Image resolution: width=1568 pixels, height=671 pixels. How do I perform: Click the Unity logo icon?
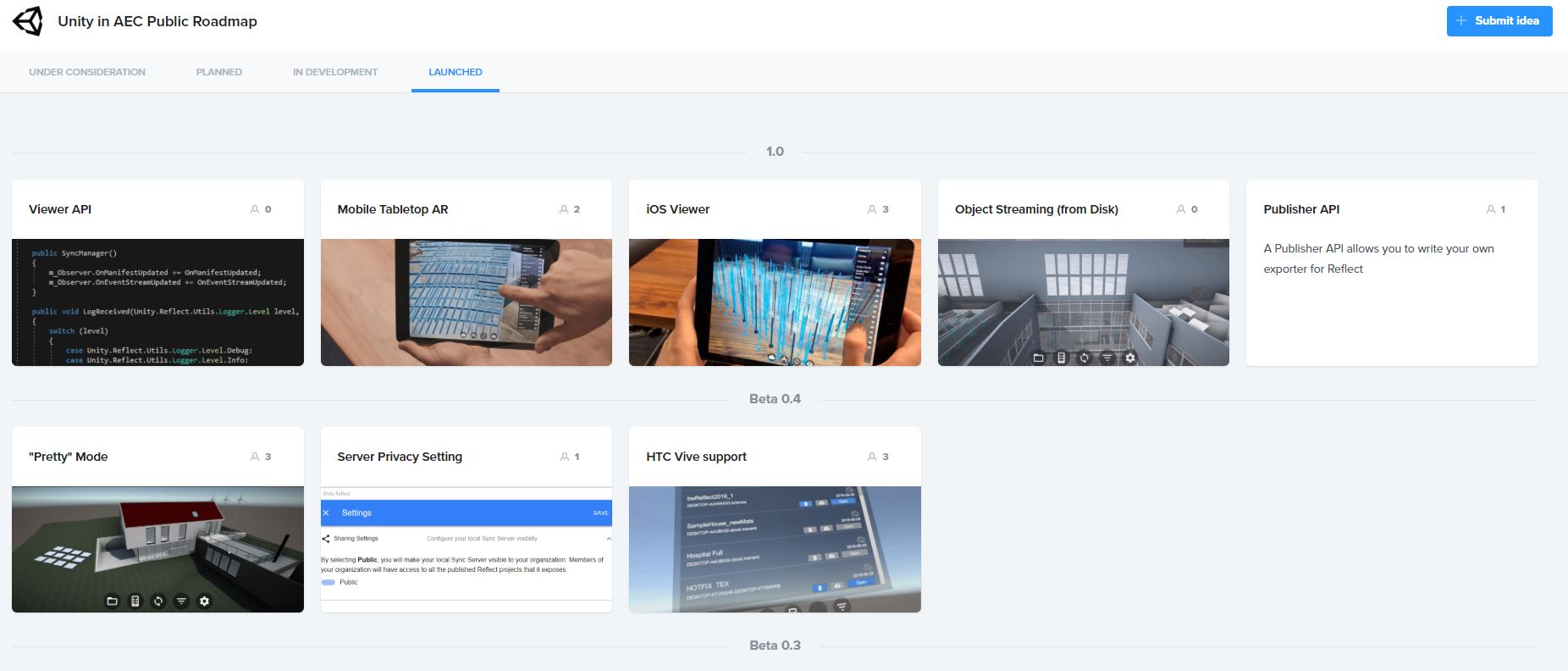click(28, 21)
